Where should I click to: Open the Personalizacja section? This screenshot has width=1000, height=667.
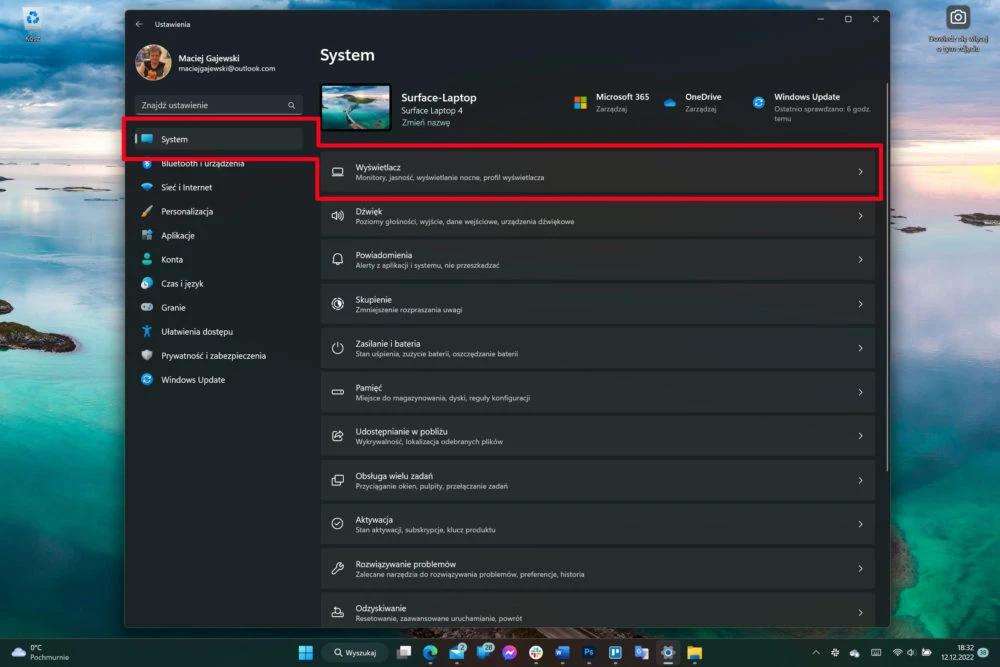[x=218, y=212]
